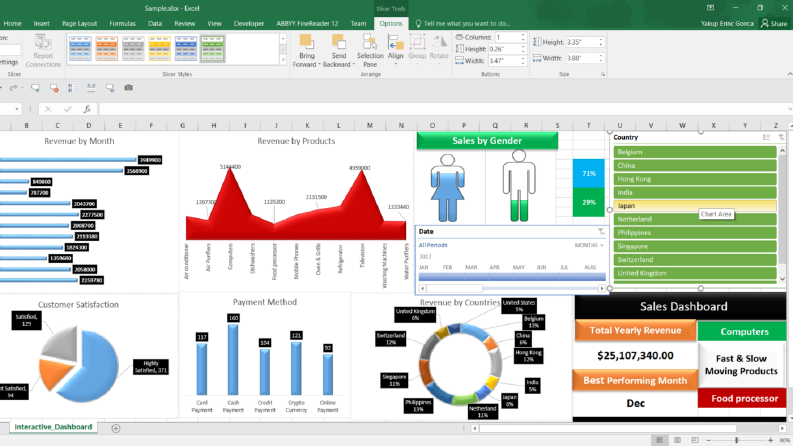Switch to Page Break Preview in status bar

tap(695, 440)
